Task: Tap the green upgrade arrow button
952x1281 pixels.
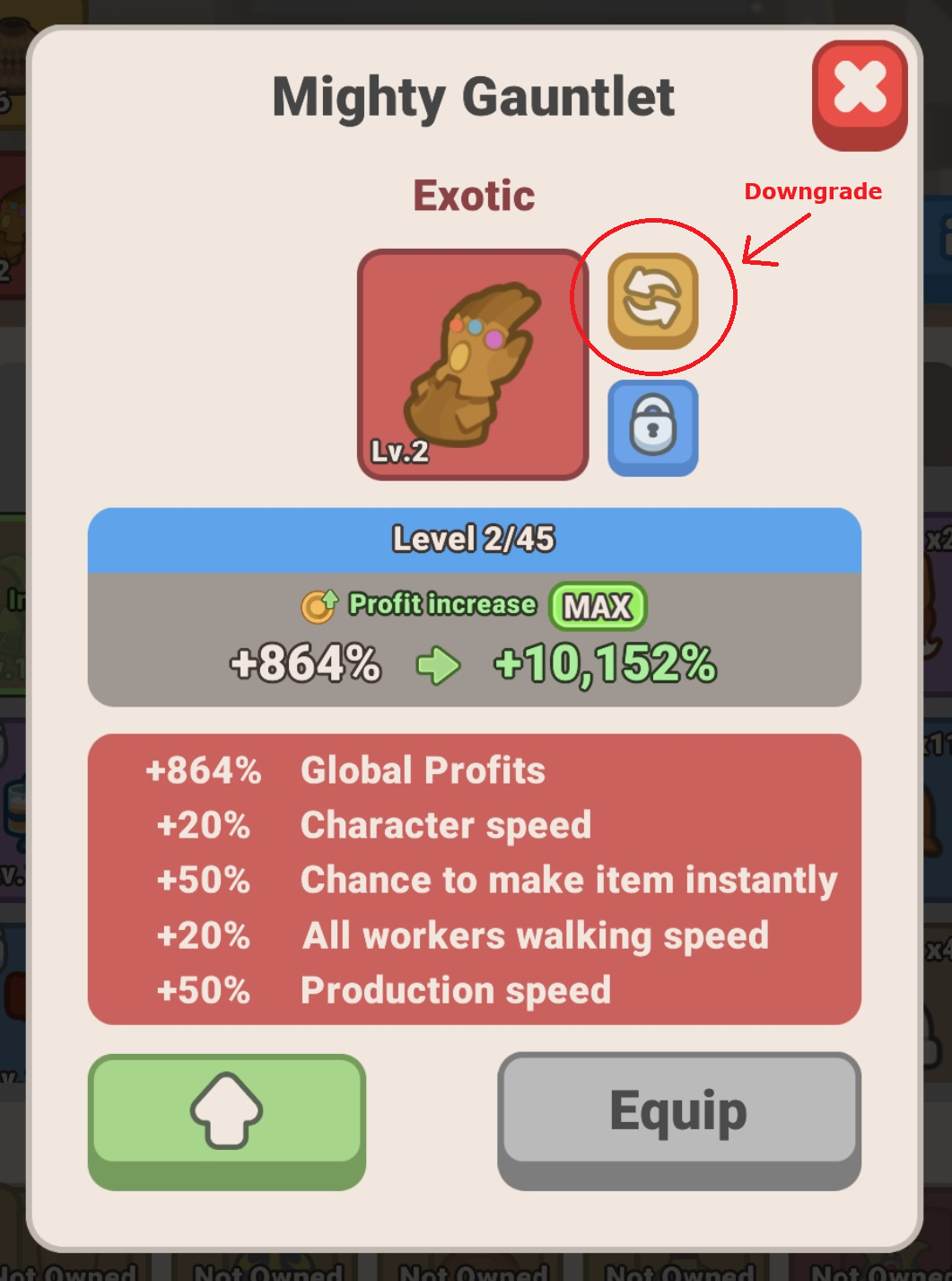Action: click(x=227, y=1121)
